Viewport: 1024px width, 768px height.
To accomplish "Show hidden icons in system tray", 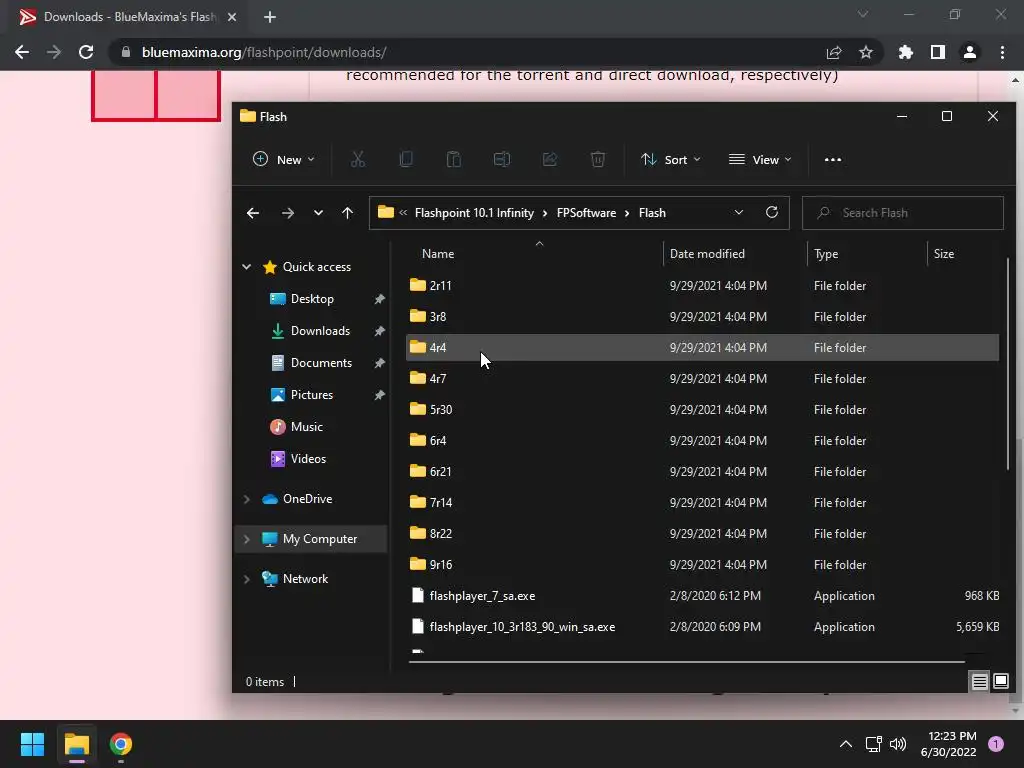I will point(846,744).
